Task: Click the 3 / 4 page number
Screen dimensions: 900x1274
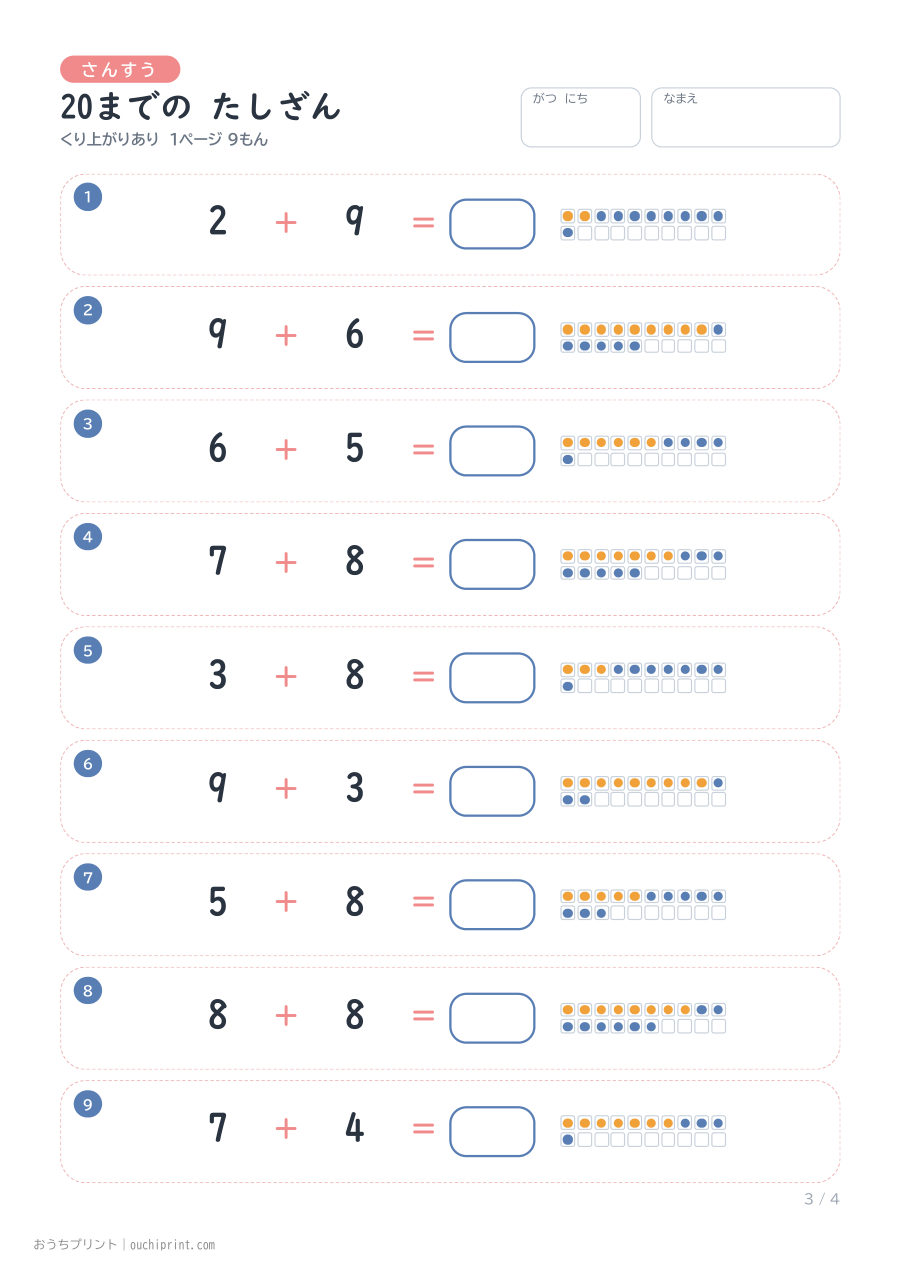Action: 822,1199
